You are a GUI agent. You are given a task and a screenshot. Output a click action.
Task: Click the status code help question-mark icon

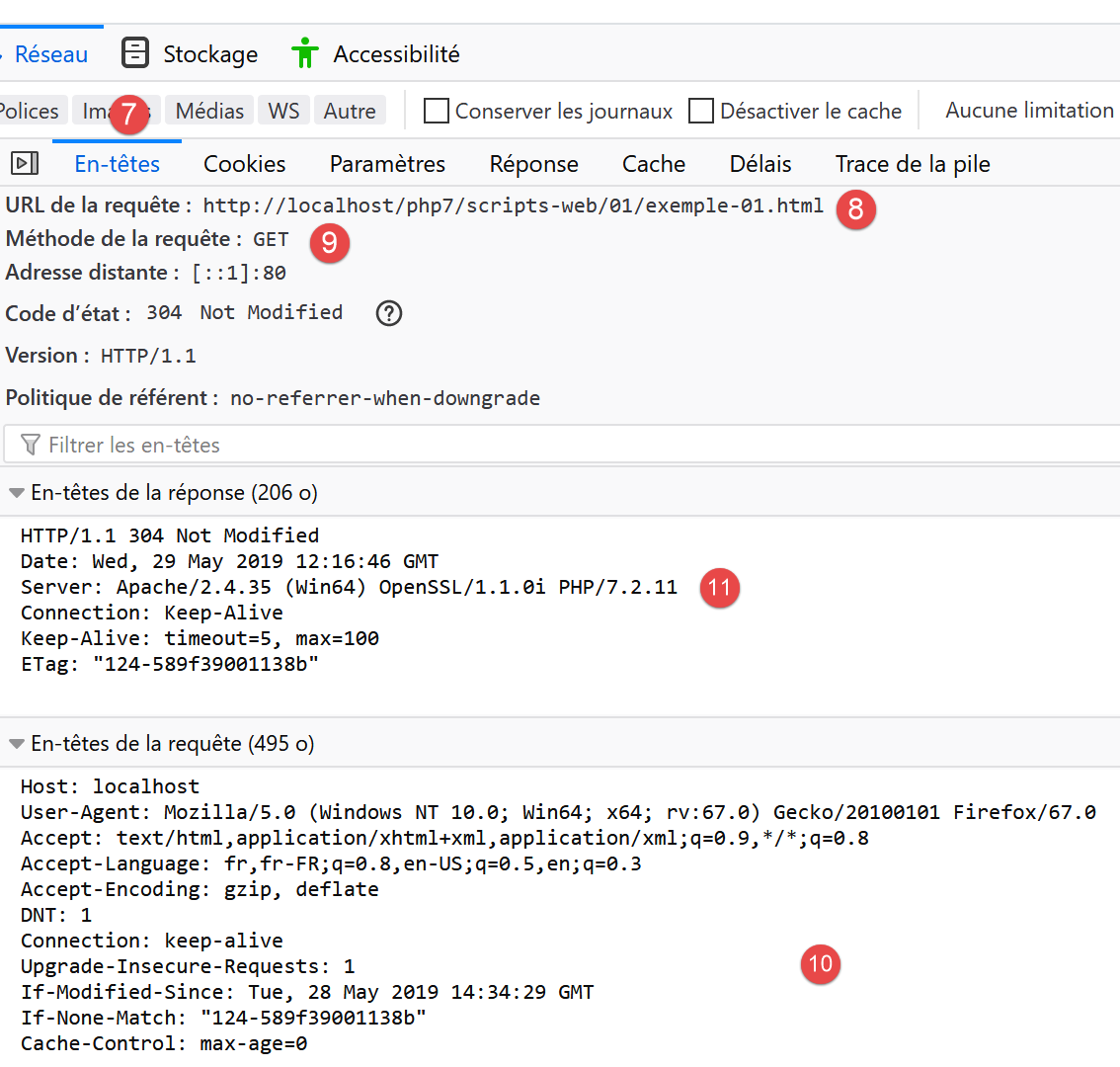pyautogui.click(x=389, y=313)
